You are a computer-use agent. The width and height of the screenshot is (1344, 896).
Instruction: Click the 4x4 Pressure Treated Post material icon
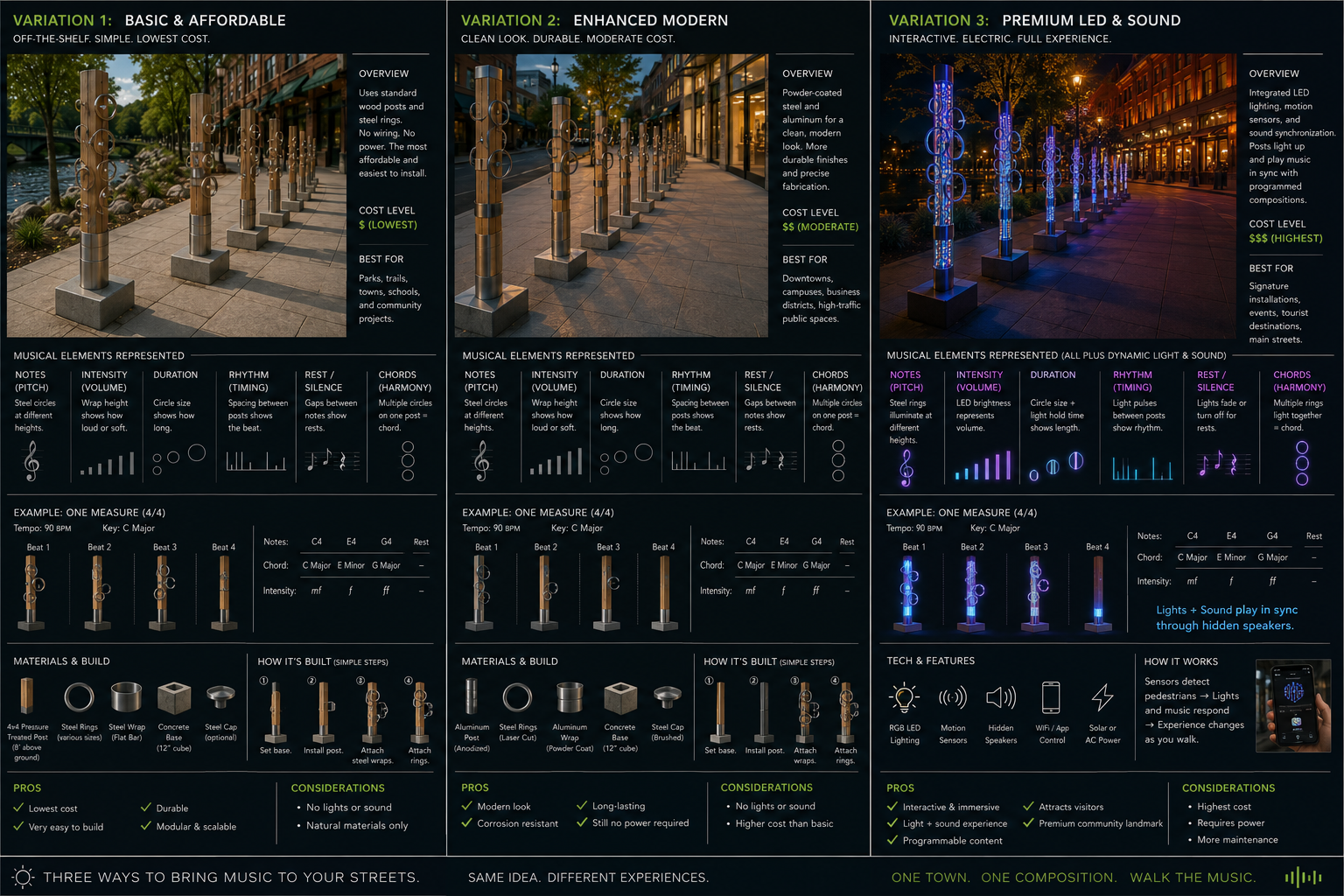pos(27,696)
